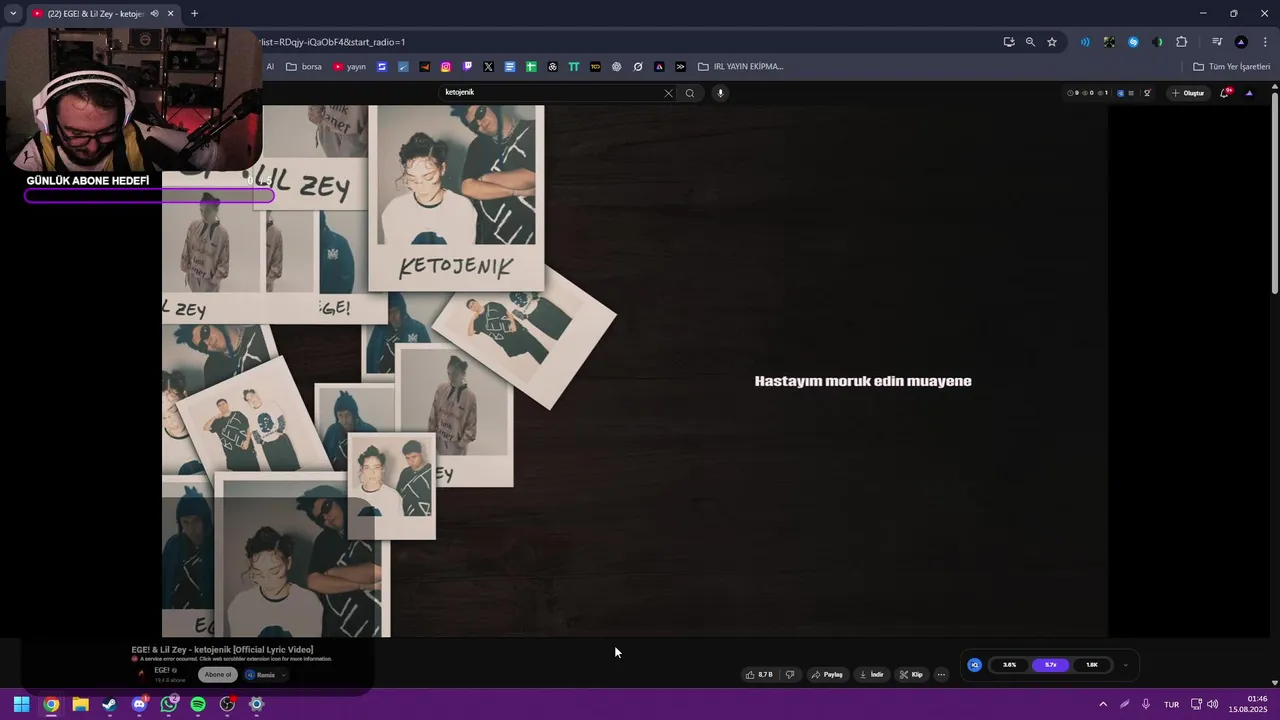Viewport: 1280px width, 720px height.
Task: Click the KETOJENIK polaroid in the video
Action: click(456, 198)
